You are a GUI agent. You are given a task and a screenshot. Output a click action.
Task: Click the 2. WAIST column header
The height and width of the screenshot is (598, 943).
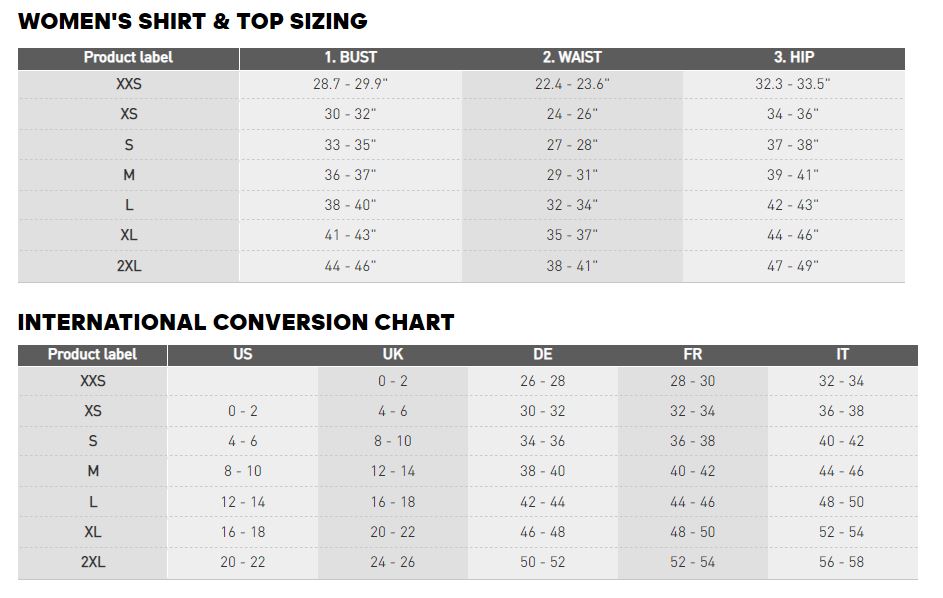pyautogui.click(x=572, y=58)
